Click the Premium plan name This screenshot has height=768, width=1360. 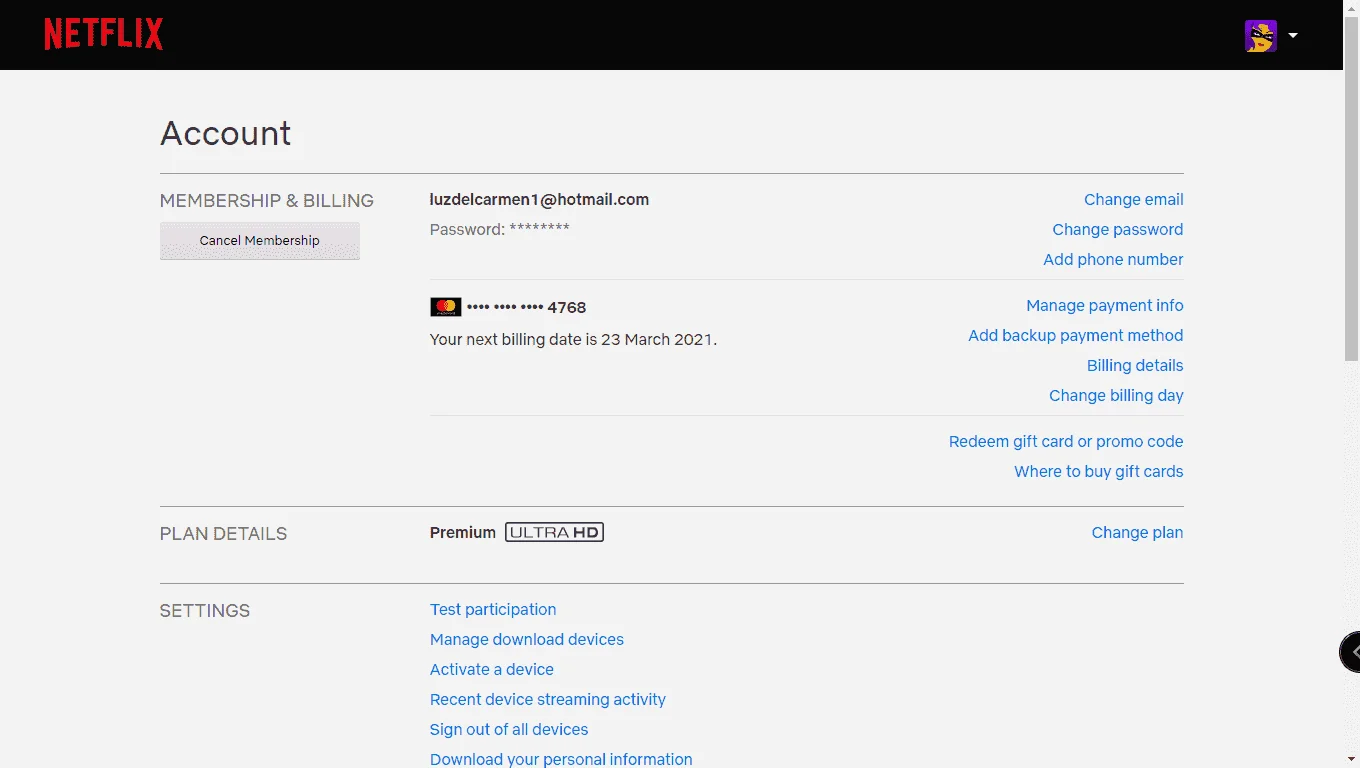click(x=463, y=533)
